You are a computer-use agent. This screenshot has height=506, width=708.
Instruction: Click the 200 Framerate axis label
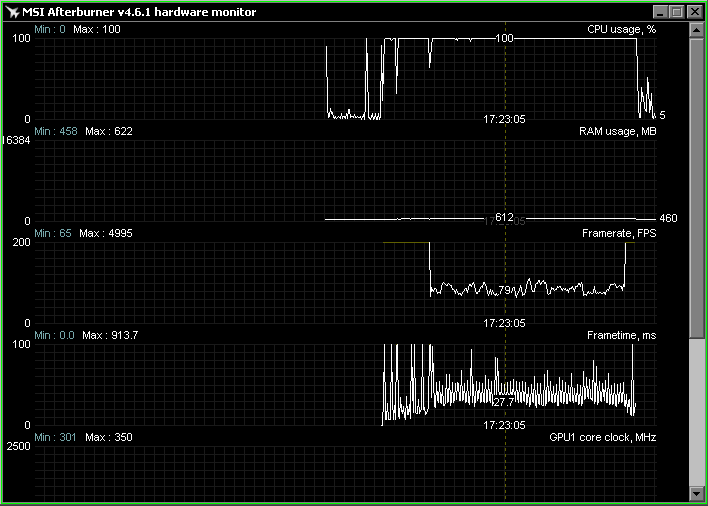pos(21,242)
